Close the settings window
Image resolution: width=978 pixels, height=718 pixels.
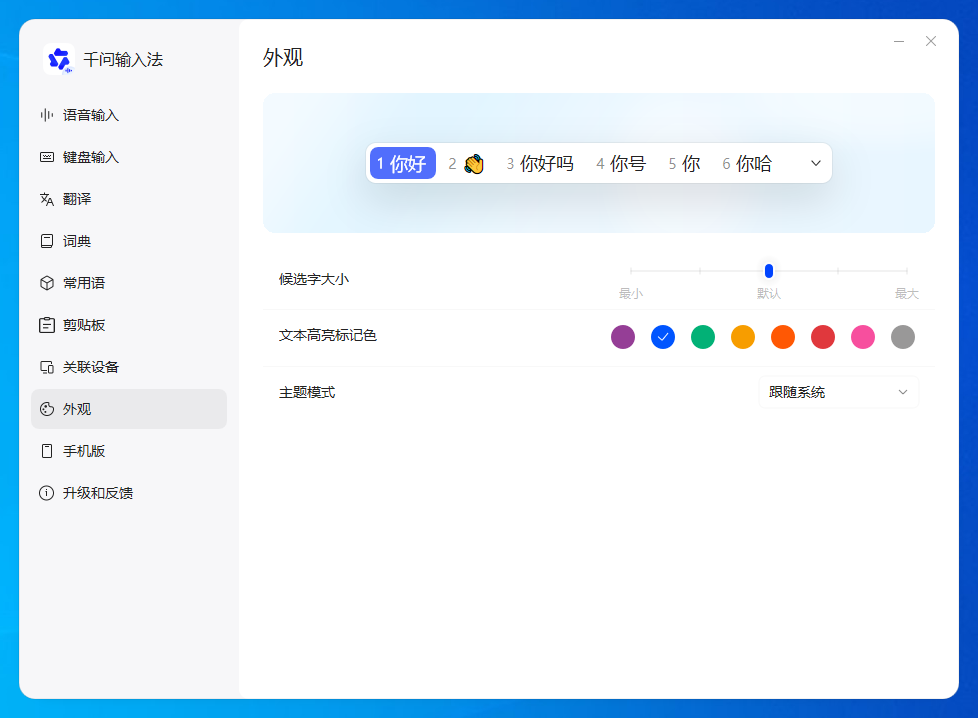tap(931, 41)
